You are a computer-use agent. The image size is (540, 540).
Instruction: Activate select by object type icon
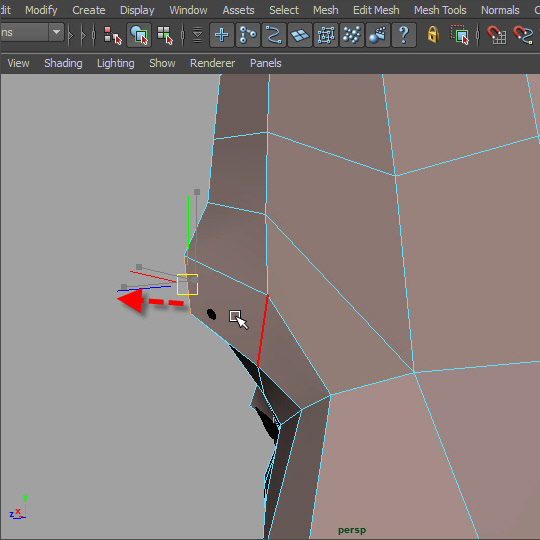coord(139,35)
